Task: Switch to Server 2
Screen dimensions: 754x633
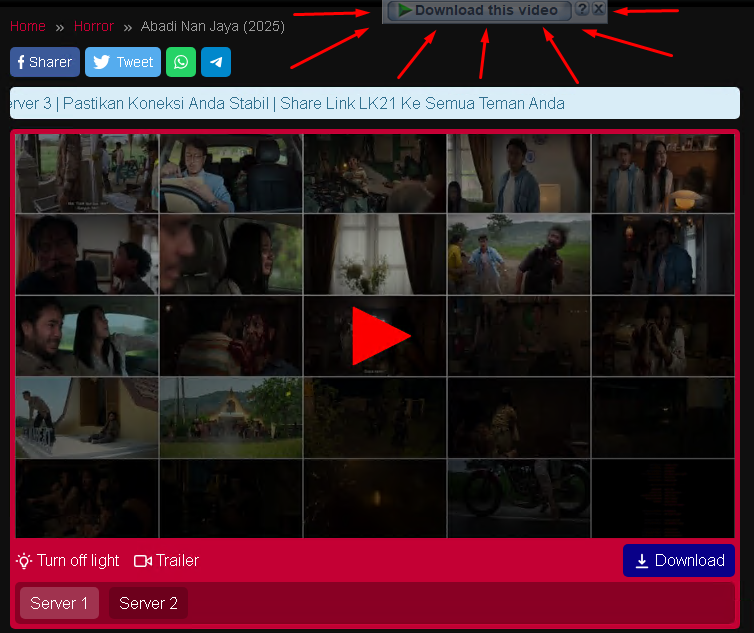Action: (x=148, y=603)
